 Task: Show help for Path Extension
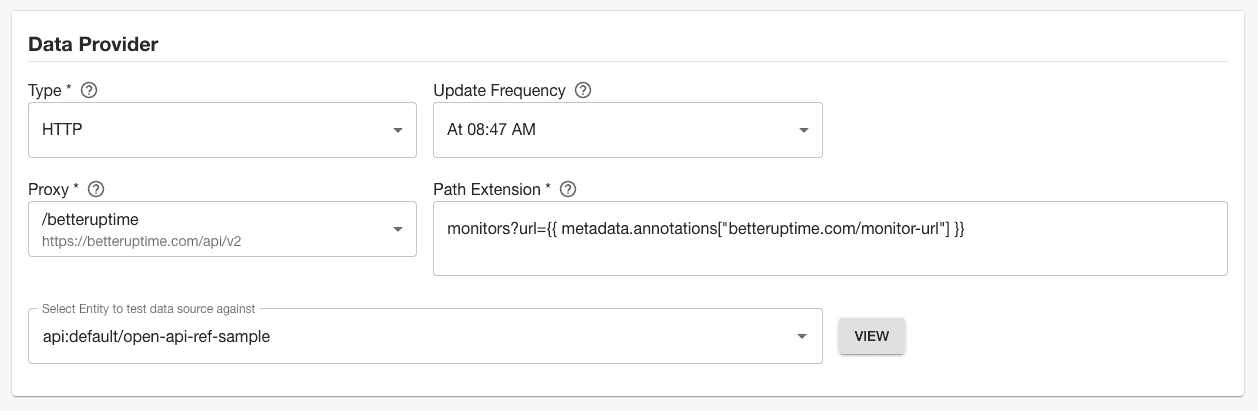[568, 189]
